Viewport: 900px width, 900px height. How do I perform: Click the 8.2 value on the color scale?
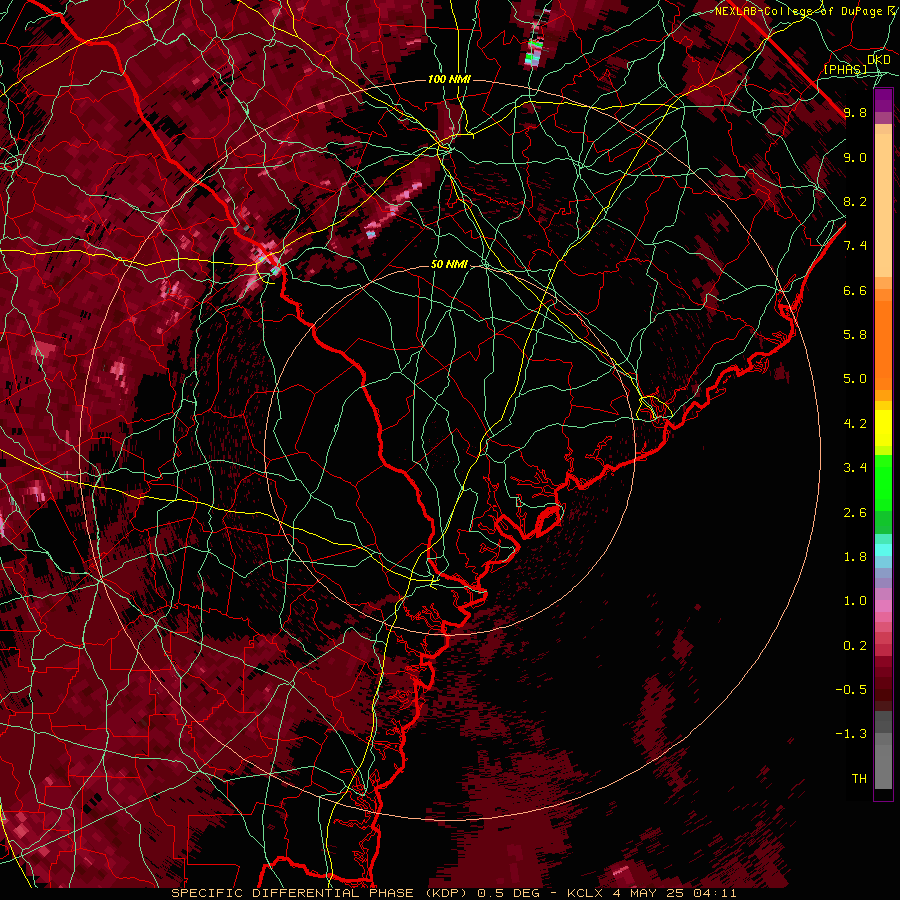855,201
